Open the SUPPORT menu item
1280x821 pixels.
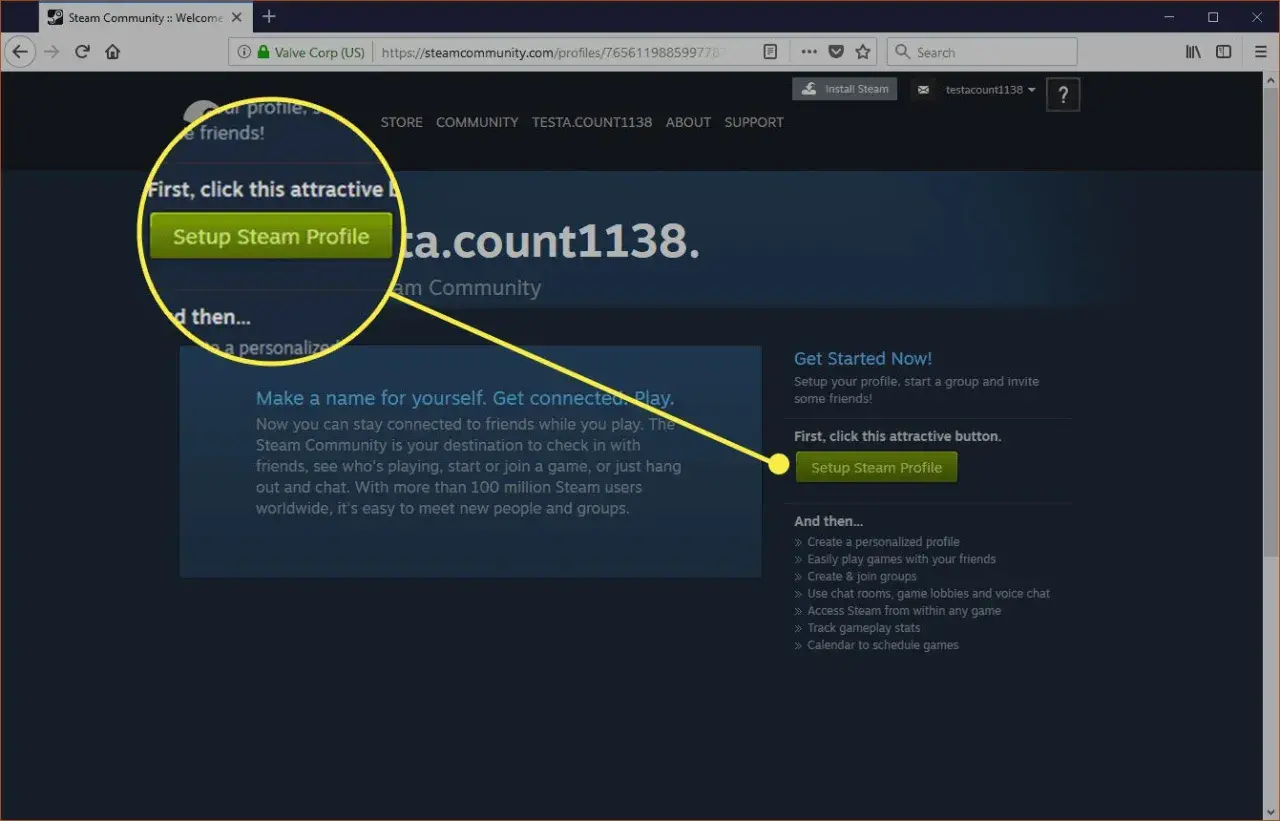[754, 122]
